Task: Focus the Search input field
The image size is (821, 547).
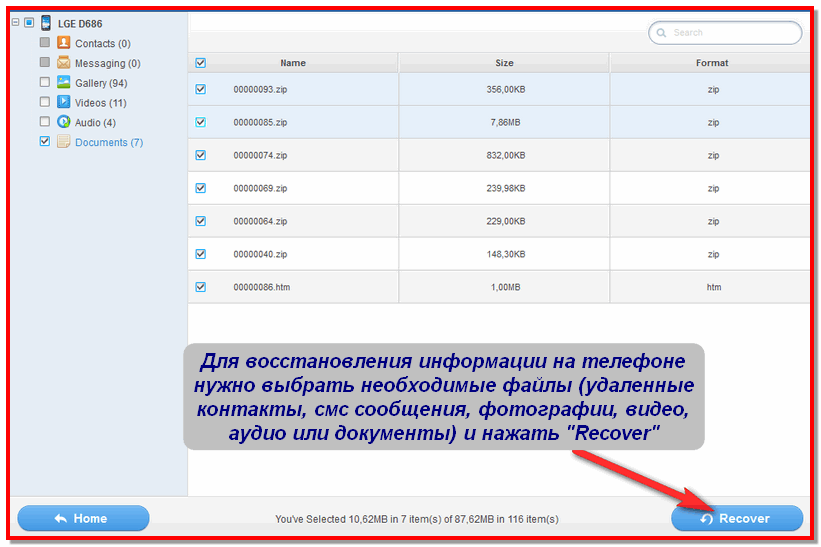Action: click(732, 33)
